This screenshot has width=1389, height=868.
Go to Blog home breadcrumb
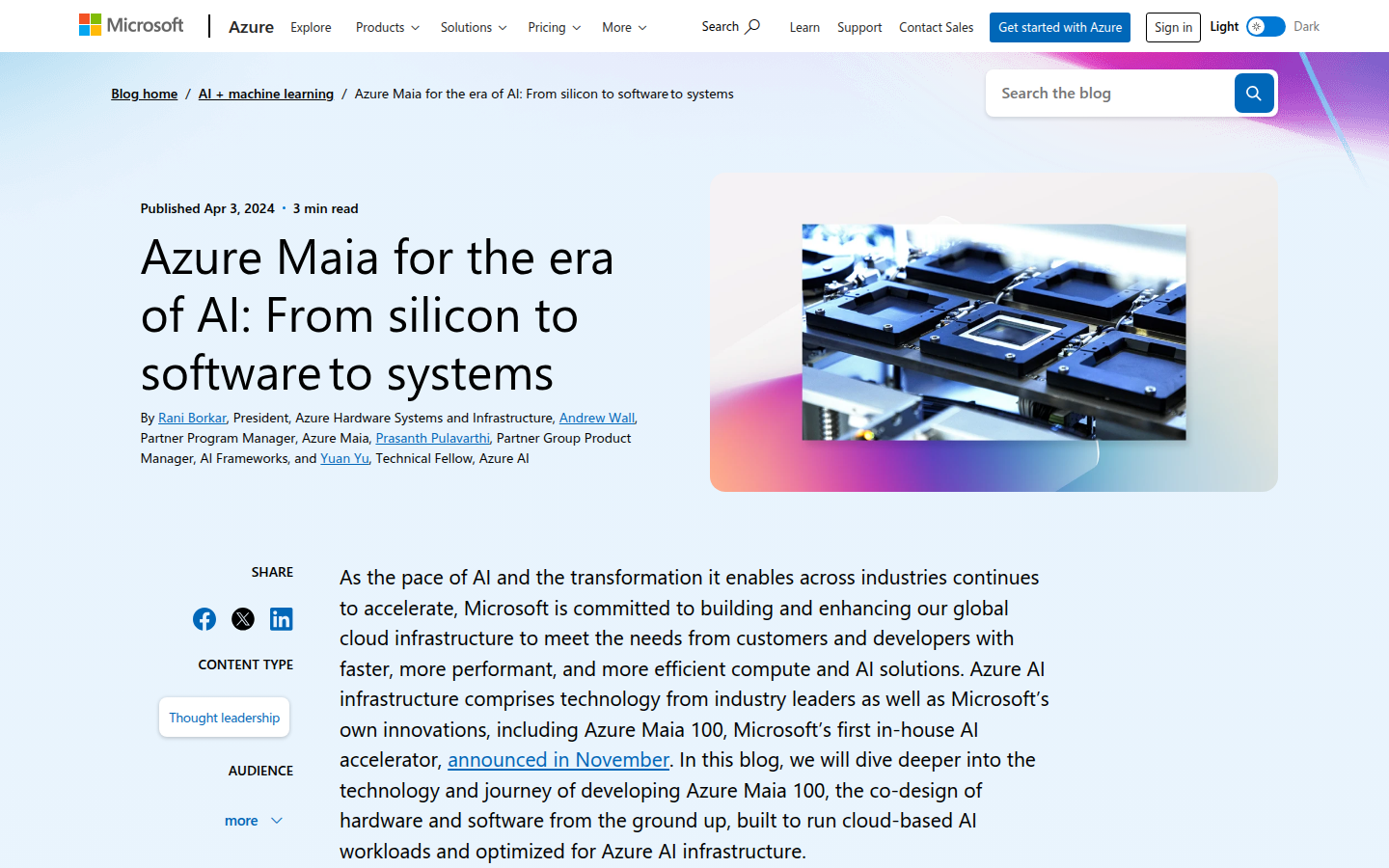coord(145,94)
